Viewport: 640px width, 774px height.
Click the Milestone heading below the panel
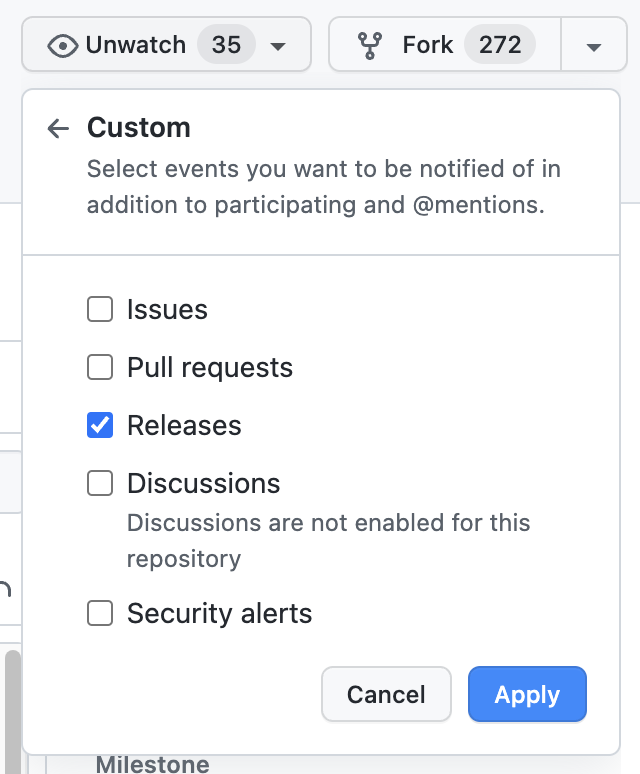click(x=152, y=764)
